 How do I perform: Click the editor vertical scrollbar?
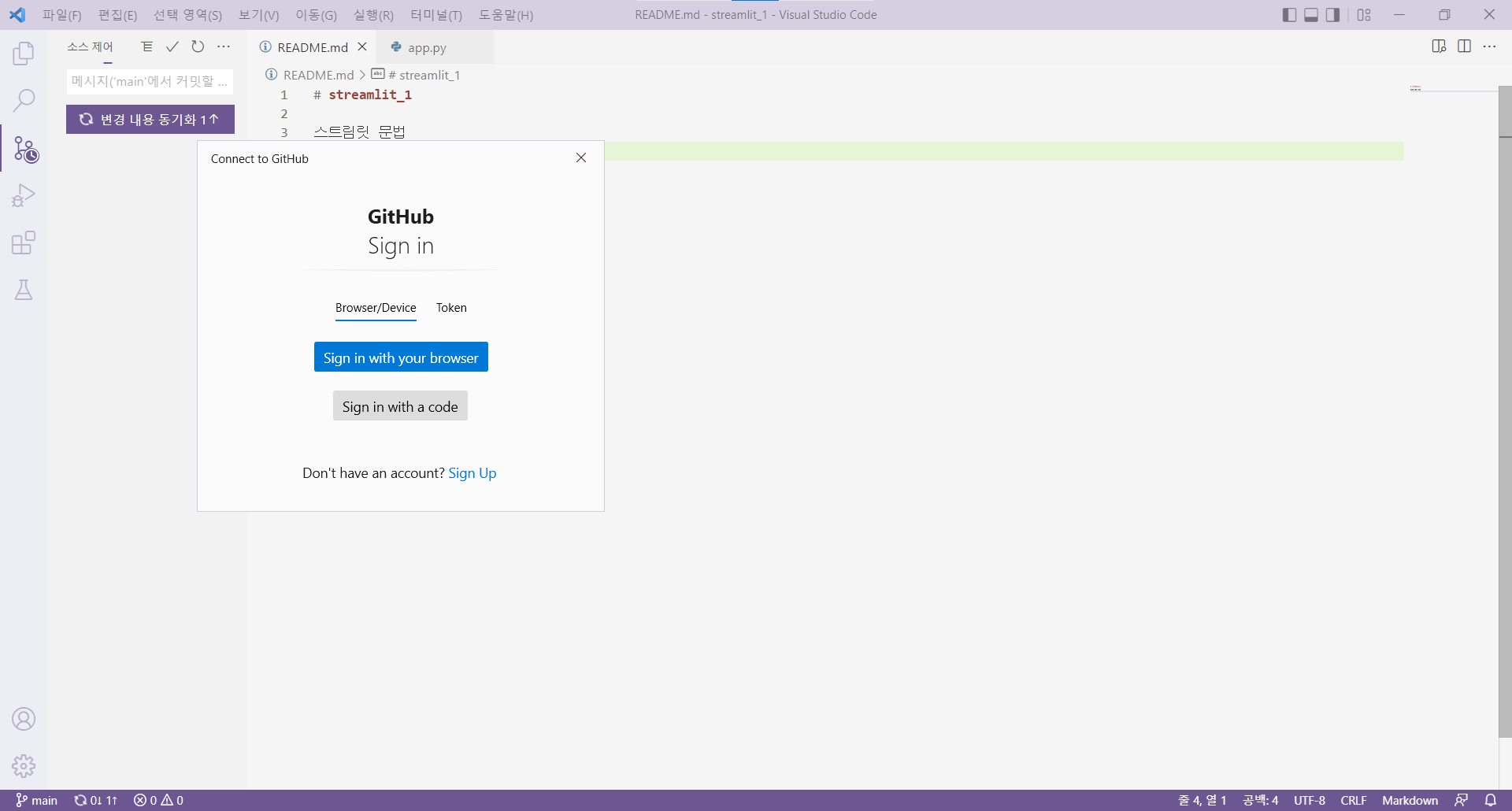click(1505, 412)
